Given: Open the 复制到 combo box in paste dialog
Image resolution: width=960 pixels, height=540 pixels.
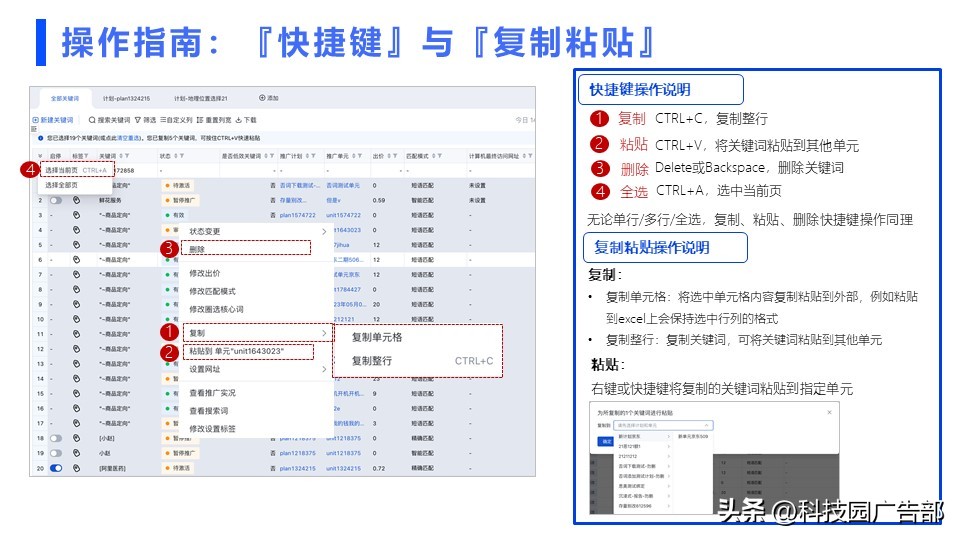Looking at the screenshot, I should [664, 425].
